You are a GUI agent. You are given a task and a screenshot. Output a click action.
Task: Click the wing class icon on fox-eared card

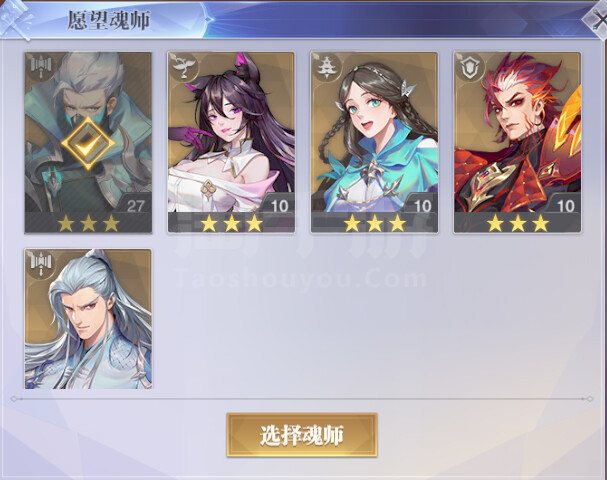183,67
